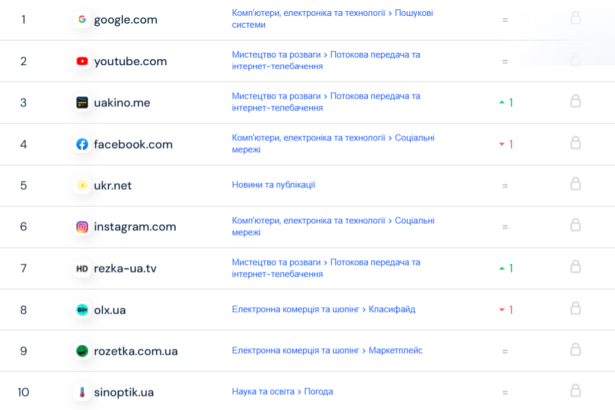Click the YouTube favicon icon
This screenshot has height=410, width=615.
(82, 61)
